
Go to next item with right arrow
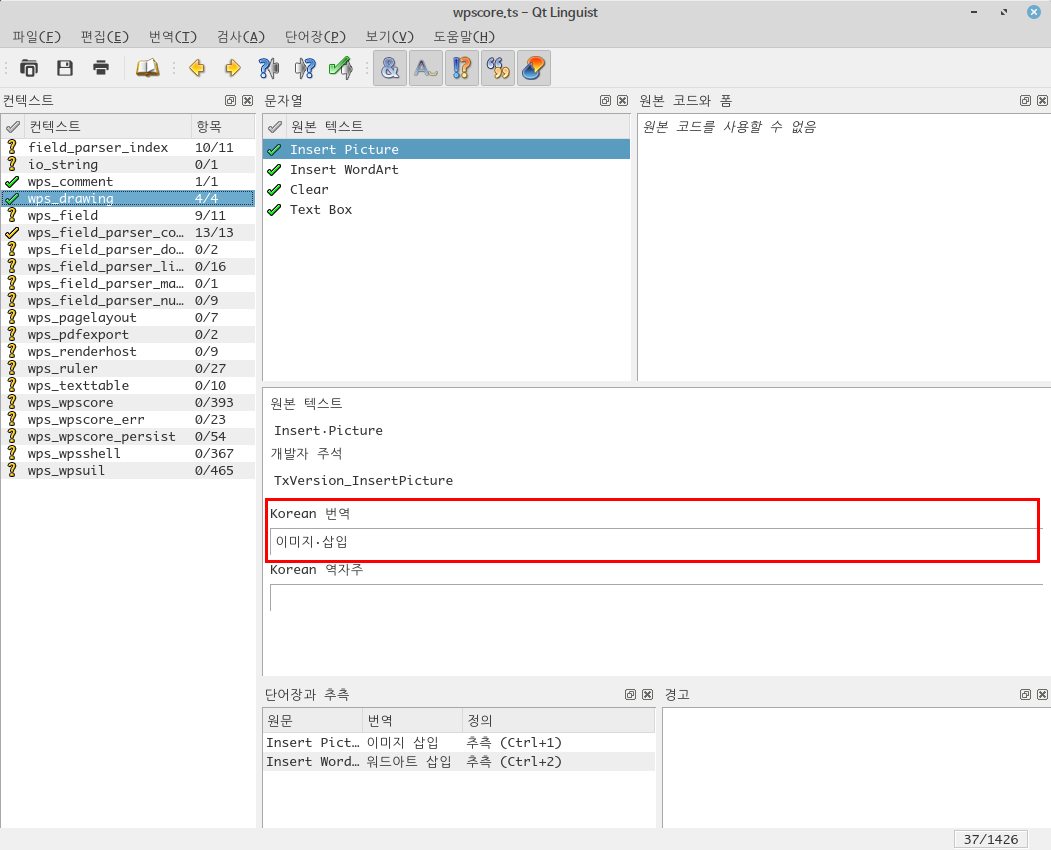pos(233,68)
